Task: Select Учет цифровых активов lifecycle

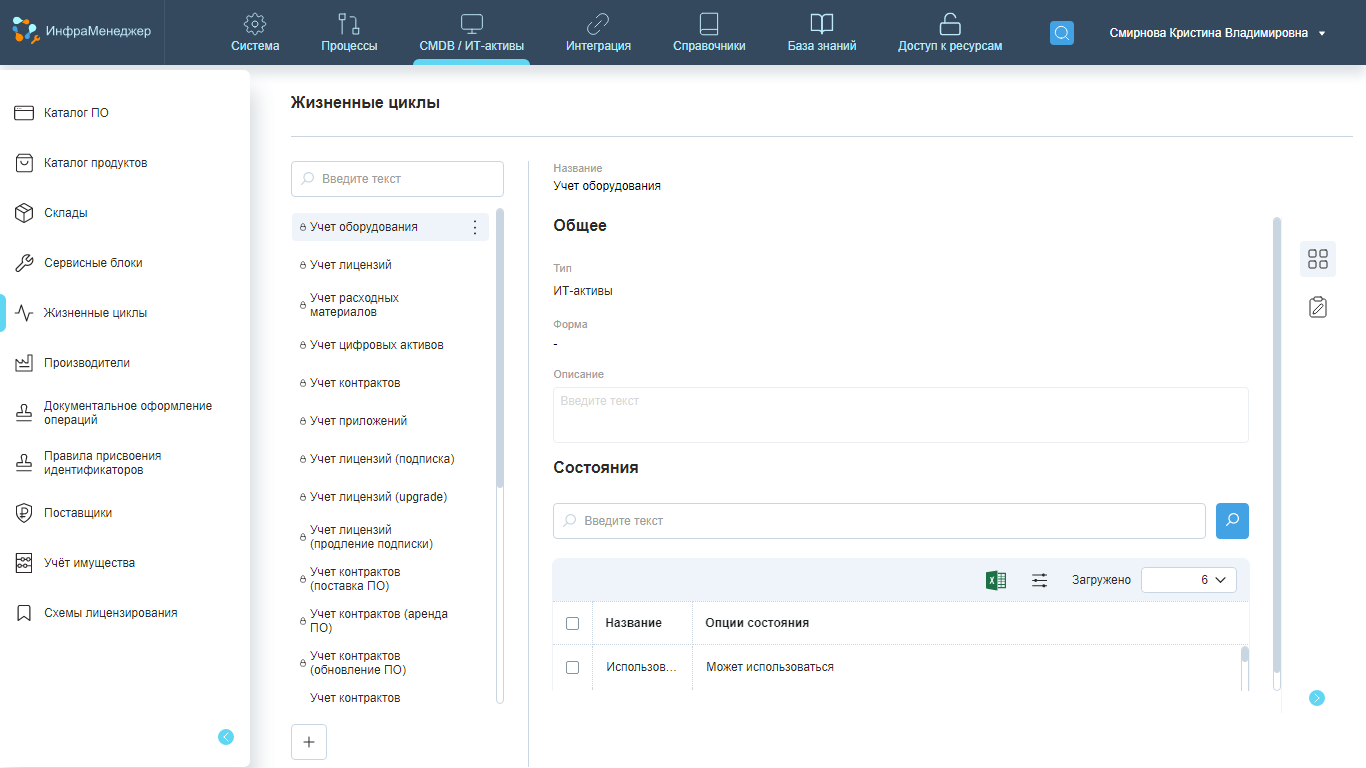Action: [377, 345]
